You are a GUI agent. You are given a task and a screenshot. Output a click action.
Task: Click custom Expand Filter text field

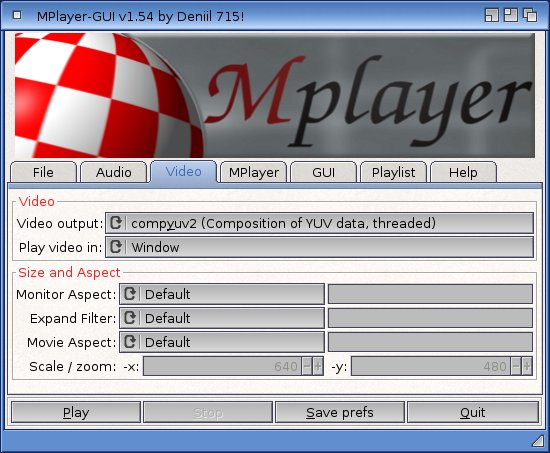(x=430, y=318)
